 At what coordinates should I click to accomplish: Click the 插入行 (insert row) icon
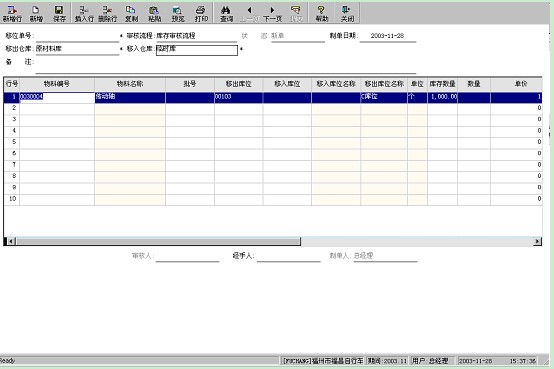[x=84, y=13]
